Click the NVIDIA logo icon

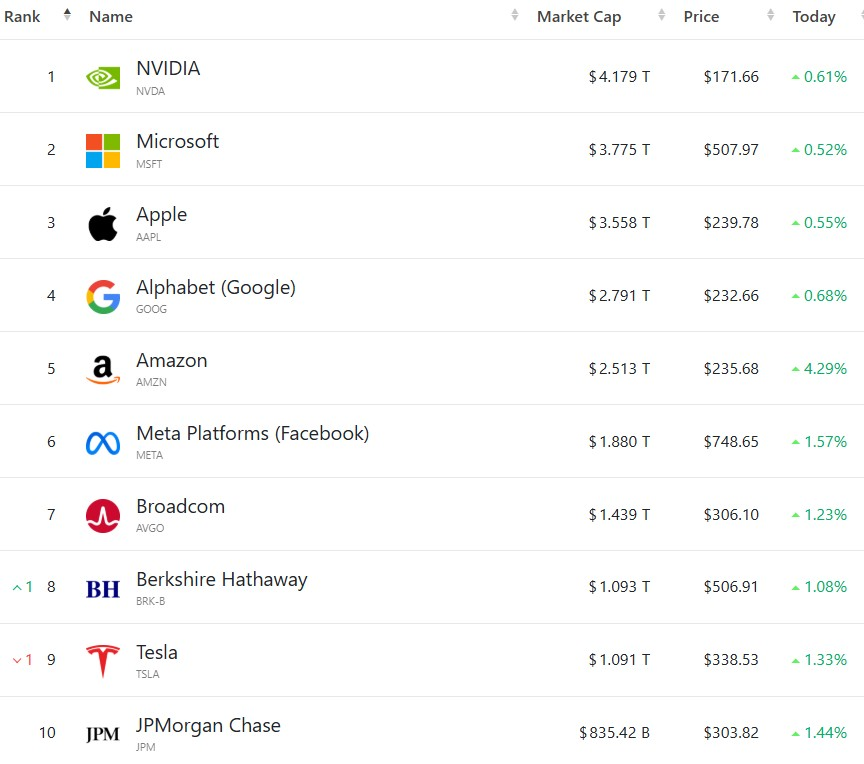(x=103, y=78)
